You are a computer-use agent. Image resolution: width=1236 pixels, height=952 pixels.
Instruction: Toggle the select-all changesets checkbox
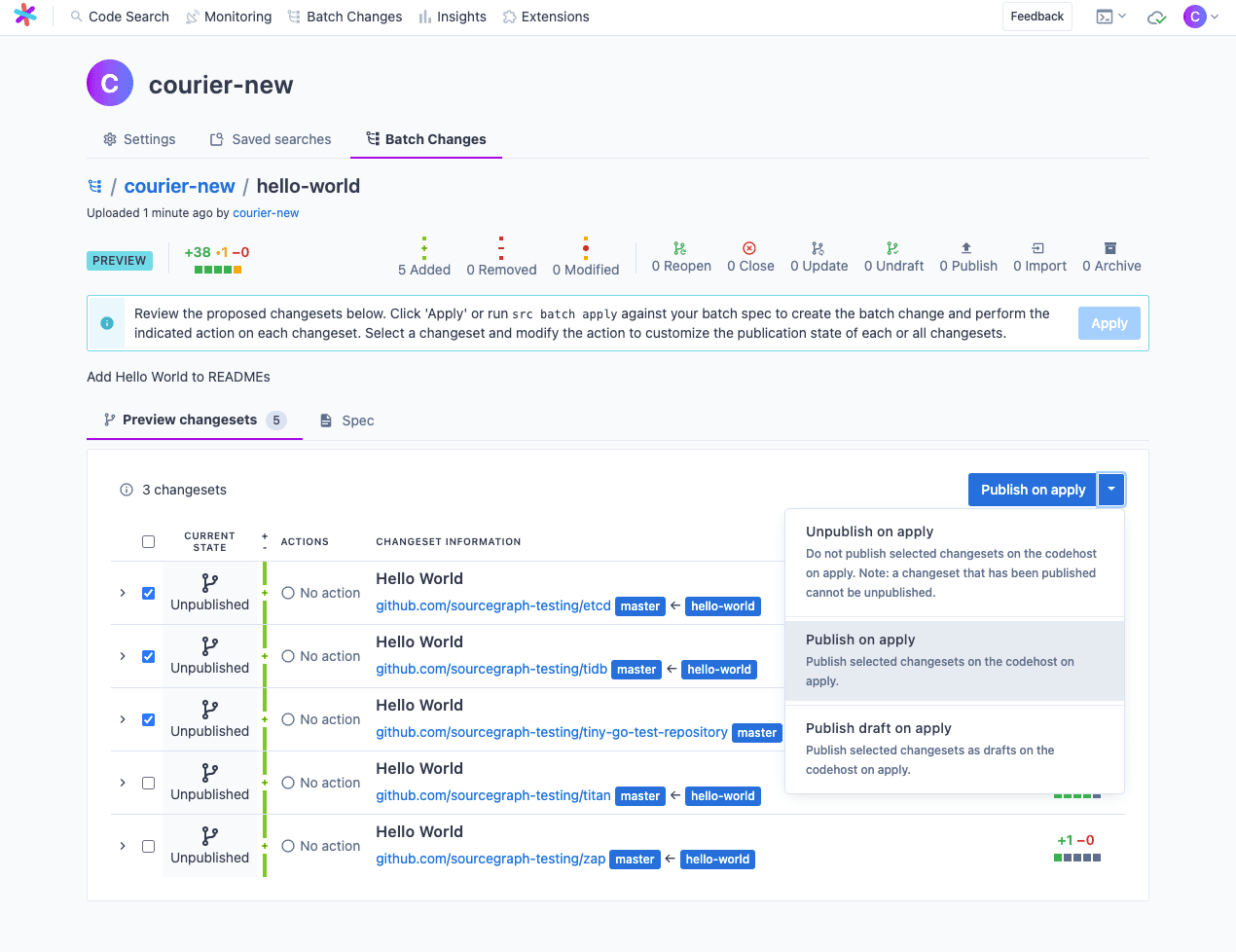[x=148, y=541]
